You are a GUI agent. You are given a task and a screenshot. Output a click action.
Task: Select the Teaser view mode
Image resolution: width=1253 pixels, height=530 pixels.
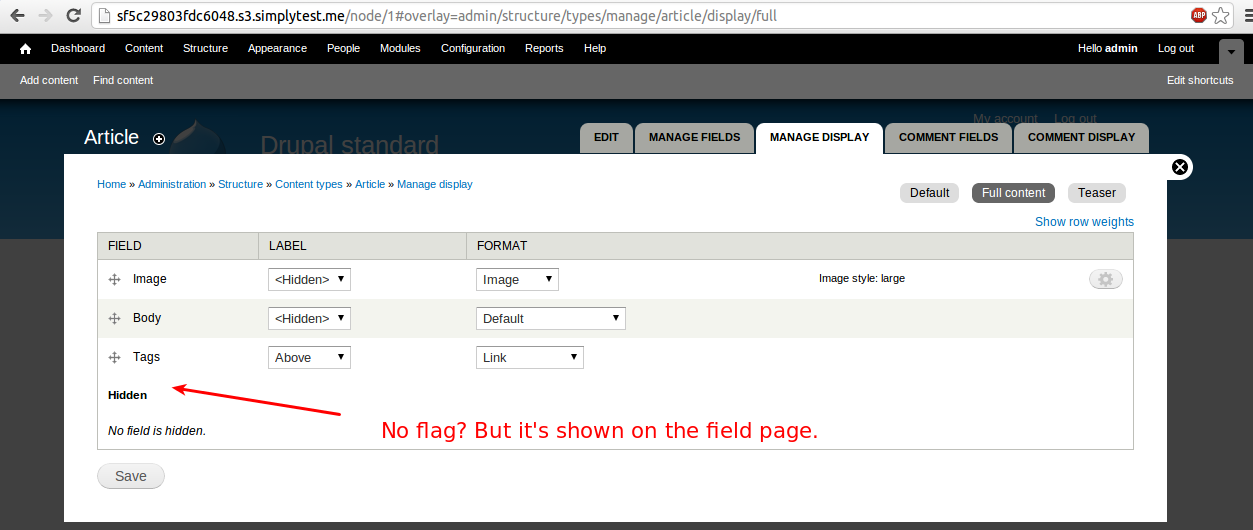[x=1097, y=193]
